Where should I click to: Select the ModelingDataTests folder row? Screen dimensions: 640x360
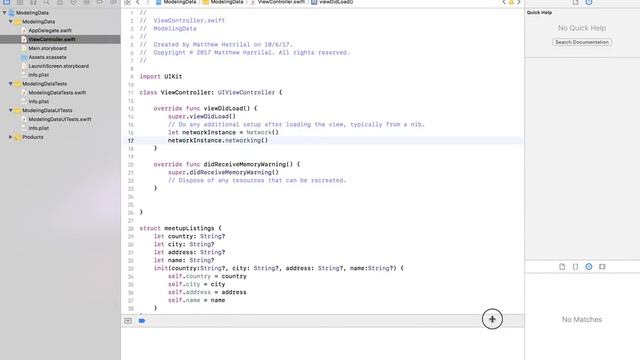(x=44, y=84)
